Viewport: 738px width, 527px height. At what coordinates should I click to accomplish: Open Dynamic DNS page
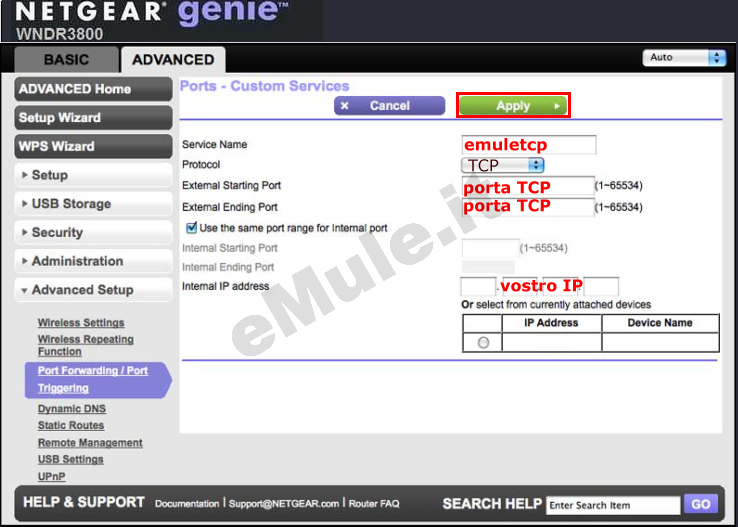point(72,408)
